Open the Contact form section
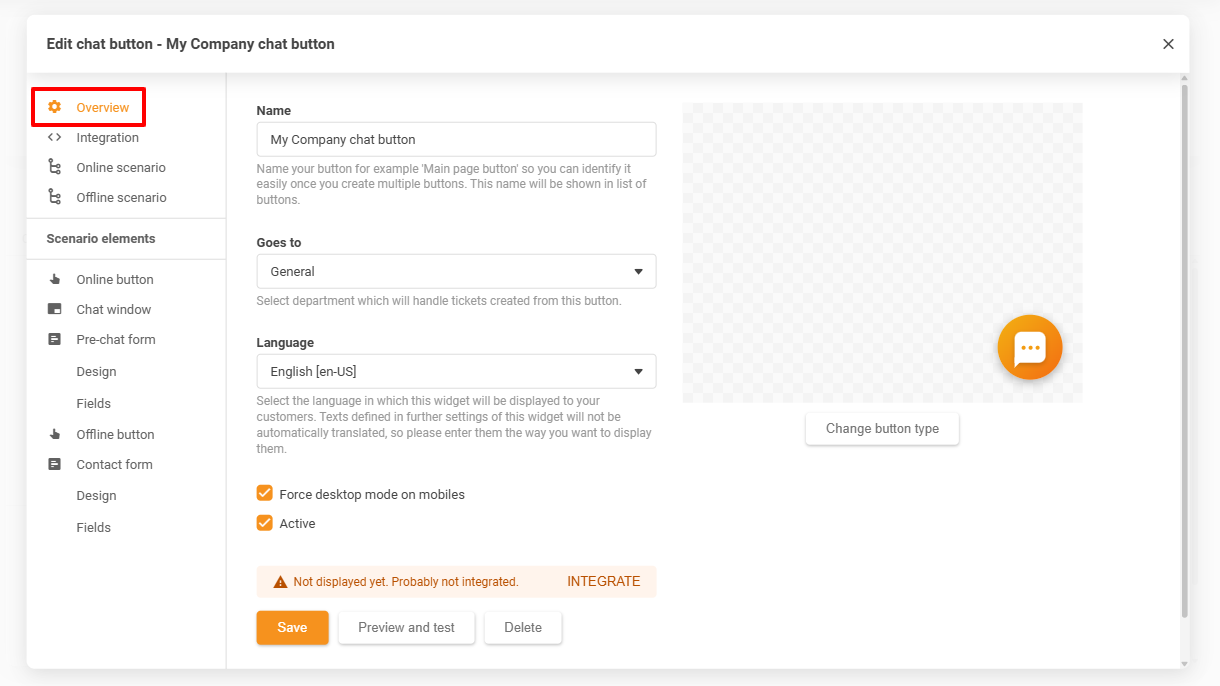Image resolution: width=1220 pixels, height=686 pixels. pyautogui.click(x=114, y=464)
